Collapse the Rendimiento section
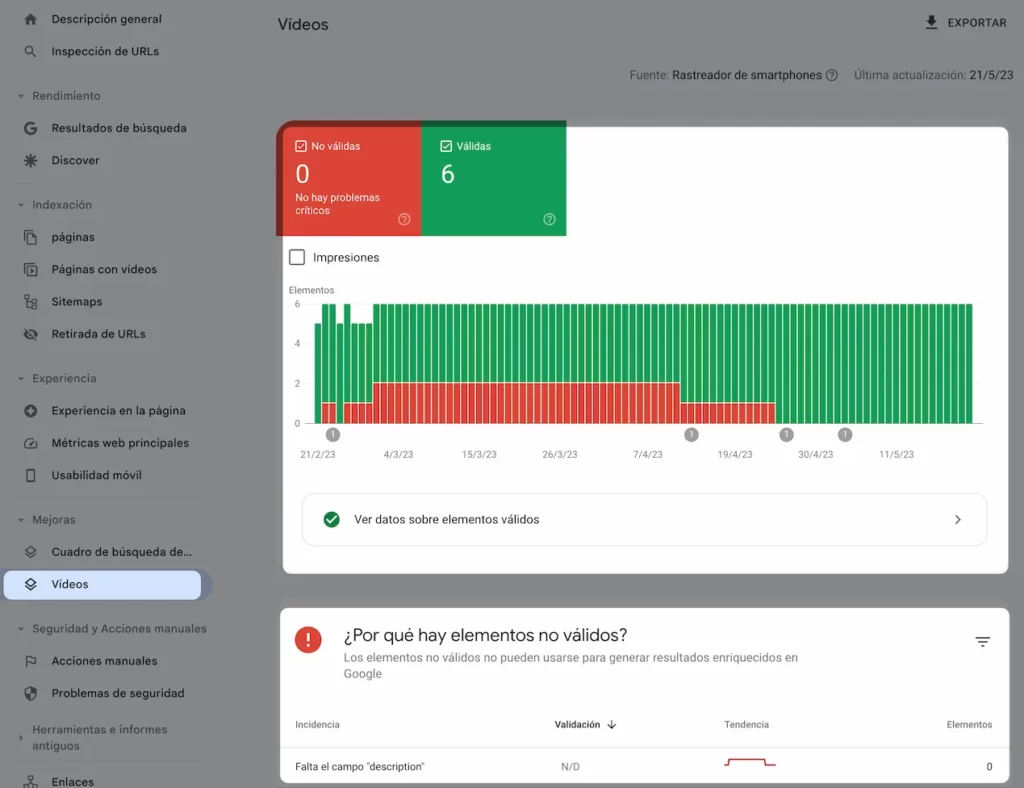This screenshot has width=1024, height=788. (22, 96)
